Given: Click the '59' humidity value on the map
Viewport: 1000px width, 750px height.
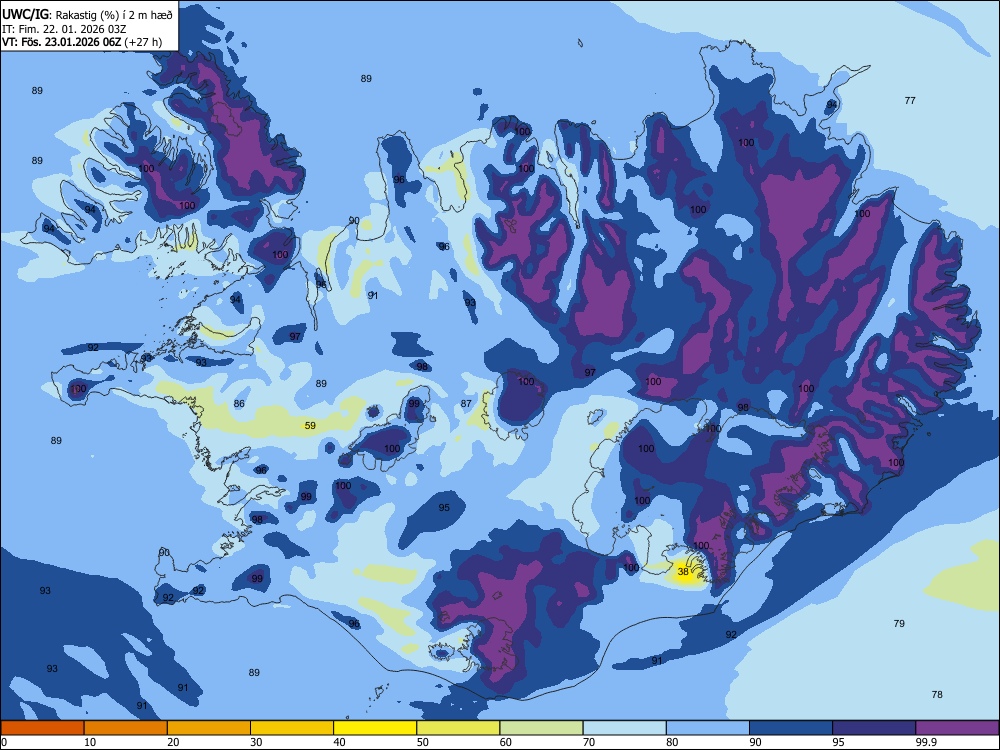Looking at the screenshot, I should (x=310, y=425).
